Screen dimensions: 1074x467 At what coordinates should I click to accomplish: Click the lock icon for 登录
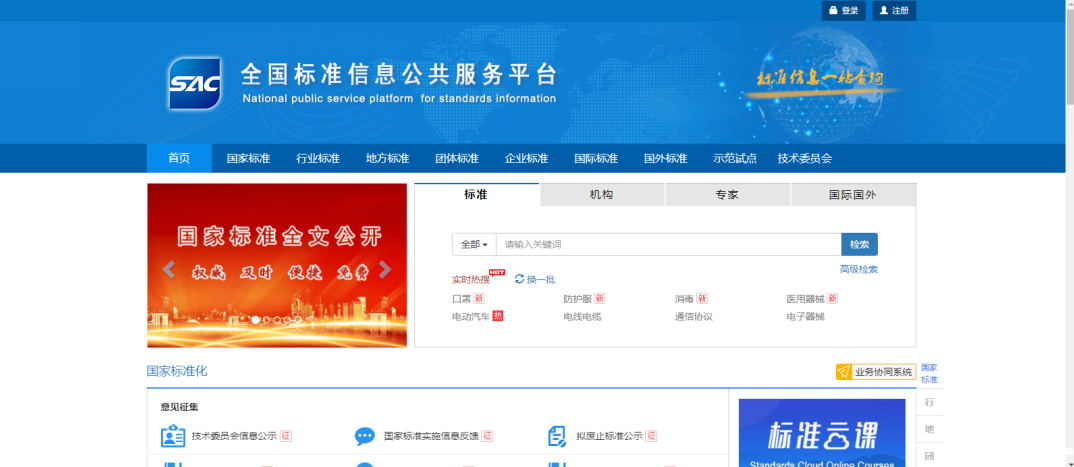(832, 11)
